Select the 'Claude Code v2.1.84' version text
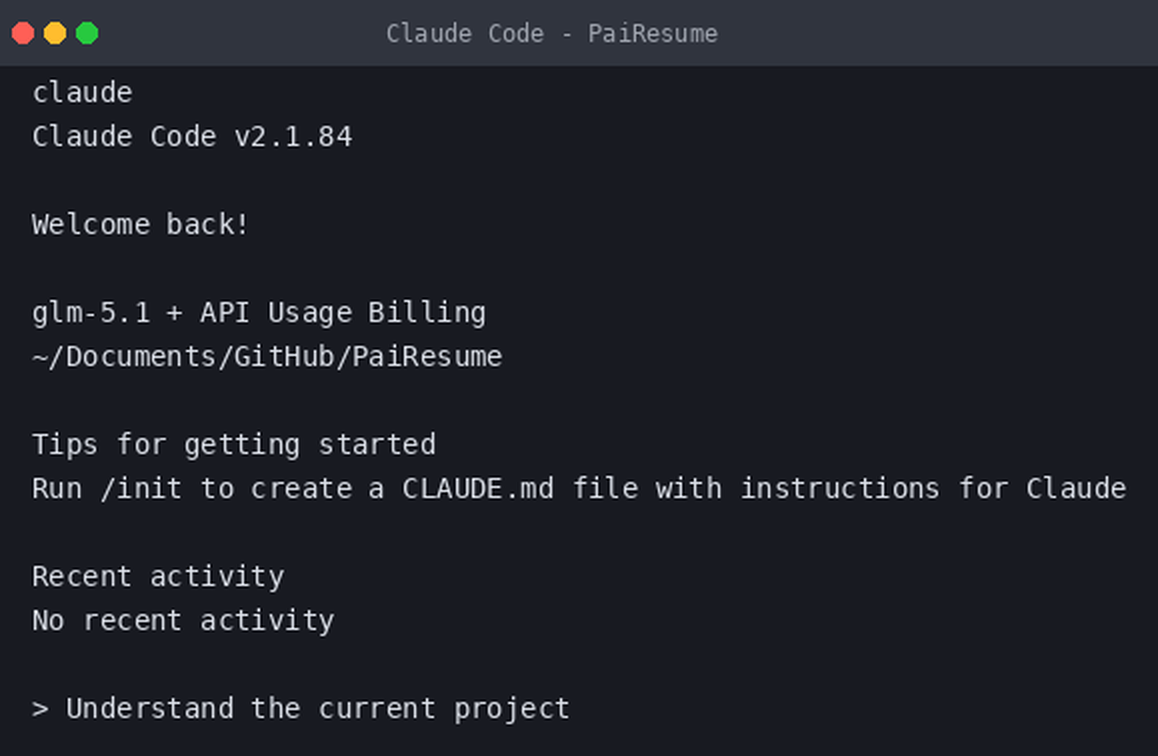Viewport: 1158px width, 756px height. tap(192, 137)
